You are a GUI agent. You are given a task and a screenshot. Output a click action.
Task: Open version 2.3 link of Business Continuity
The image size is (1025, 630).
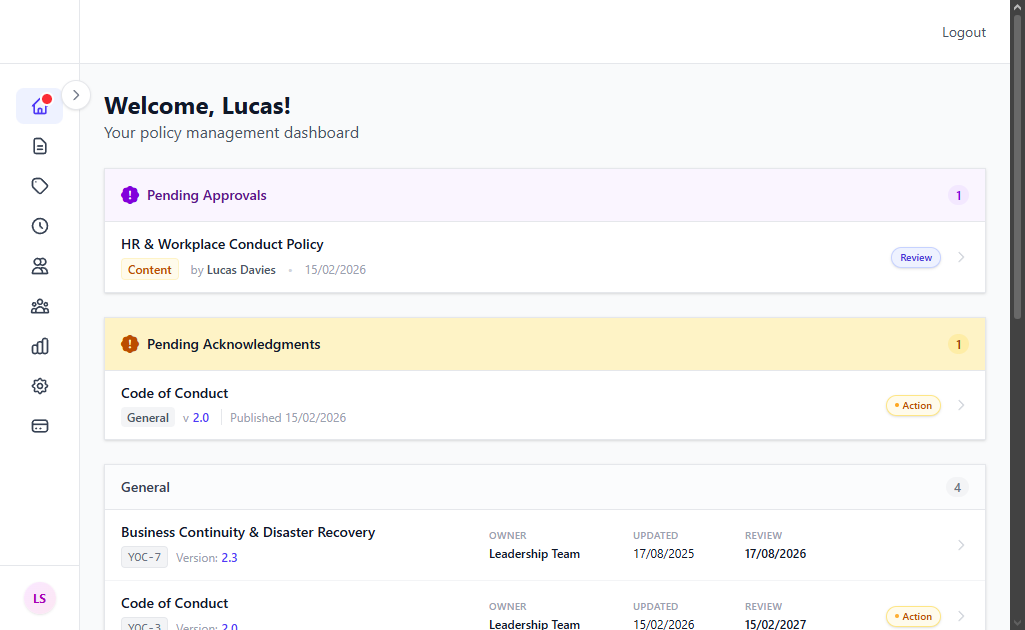229,558
